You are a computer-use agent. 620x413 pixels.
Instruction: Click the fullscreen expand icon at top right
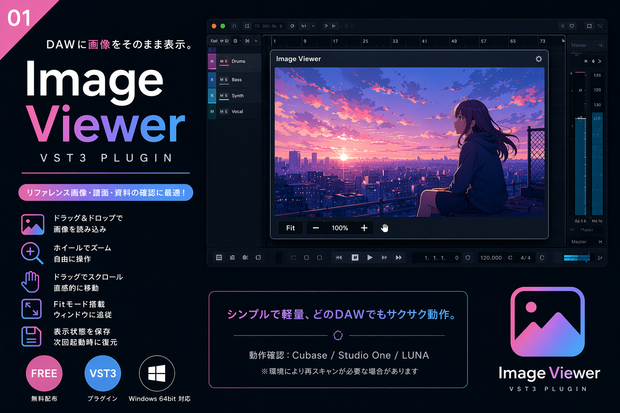(x=600, y=26)
